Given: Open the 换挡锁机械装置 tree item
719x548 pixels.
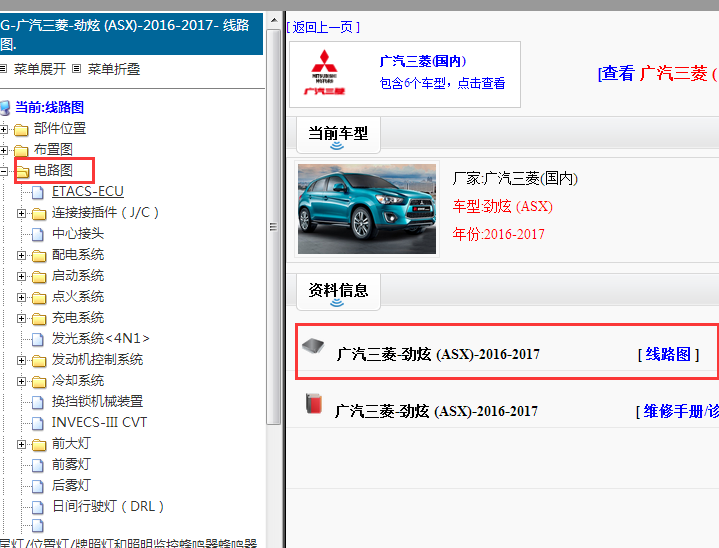Looking at the screenshot, I should pos(97,402).
